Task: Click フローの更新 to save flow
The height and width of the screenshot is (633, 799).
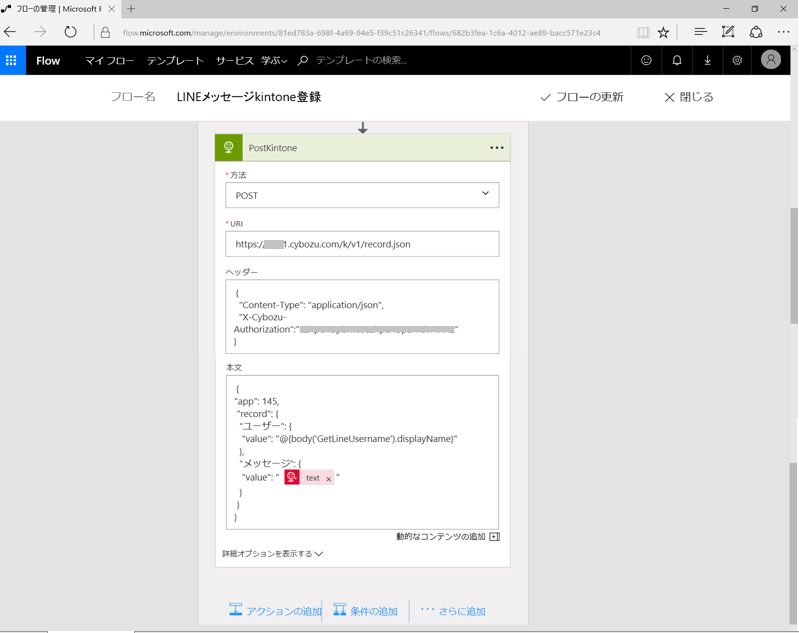Action: [581, 97]
